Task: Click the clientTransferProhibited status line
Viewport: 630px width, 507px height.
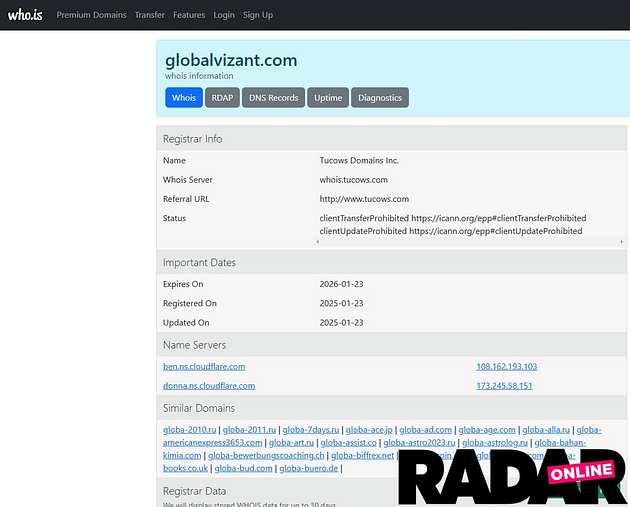Action: coord(453,218)
